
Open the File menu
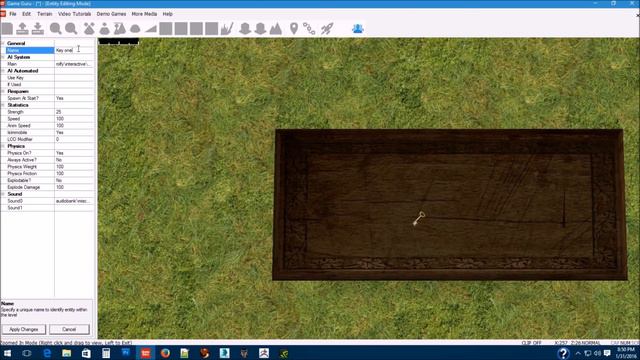click(x=13, y=14)
